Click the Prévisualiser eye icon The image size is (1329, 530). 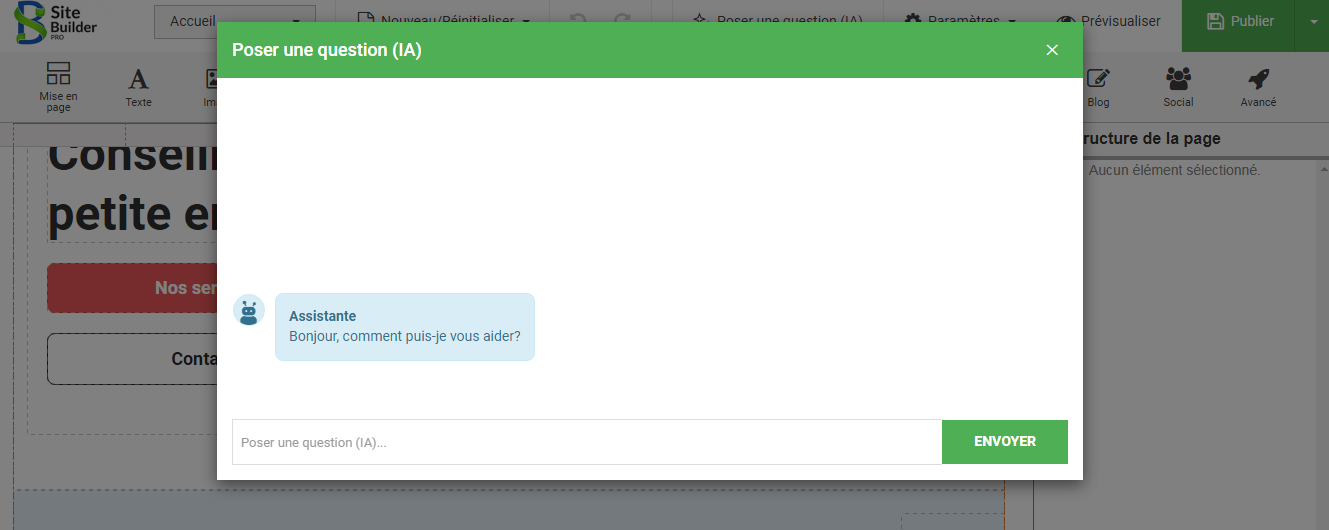1067,21
